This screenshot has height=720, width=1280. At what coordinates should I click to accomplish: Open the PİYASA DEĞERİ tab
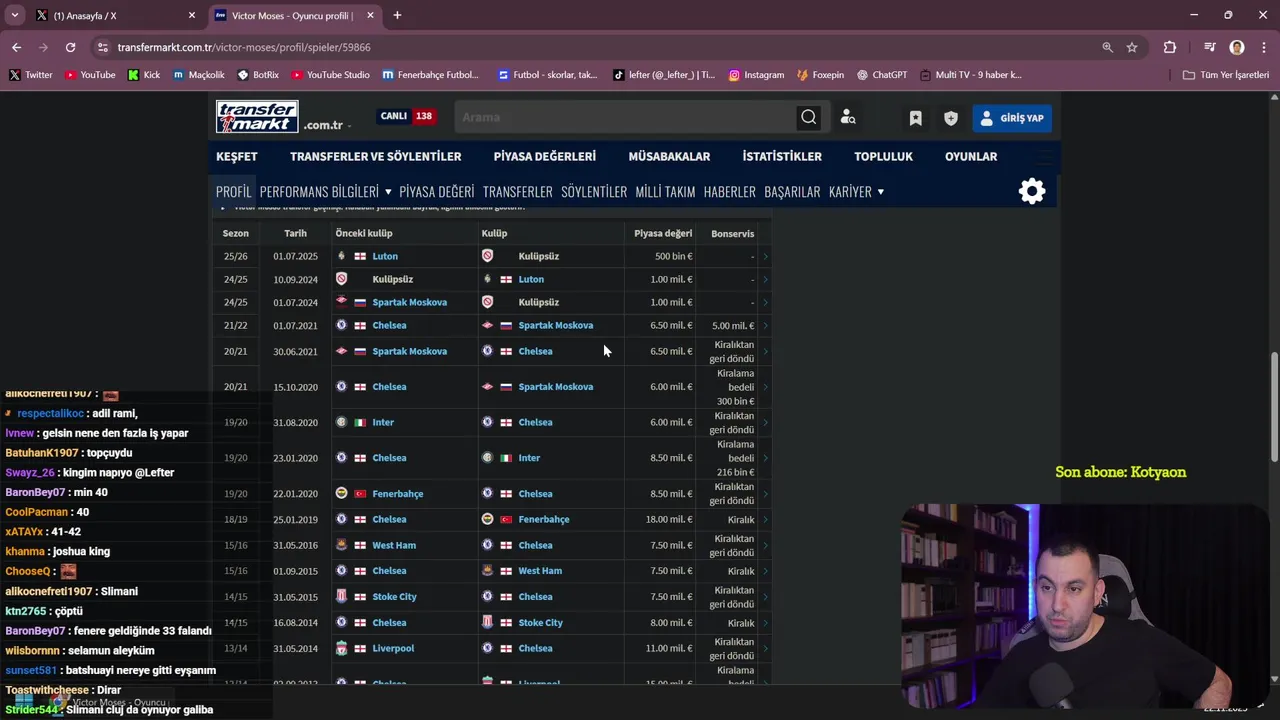pyautogui.click(x=437, y=192)
